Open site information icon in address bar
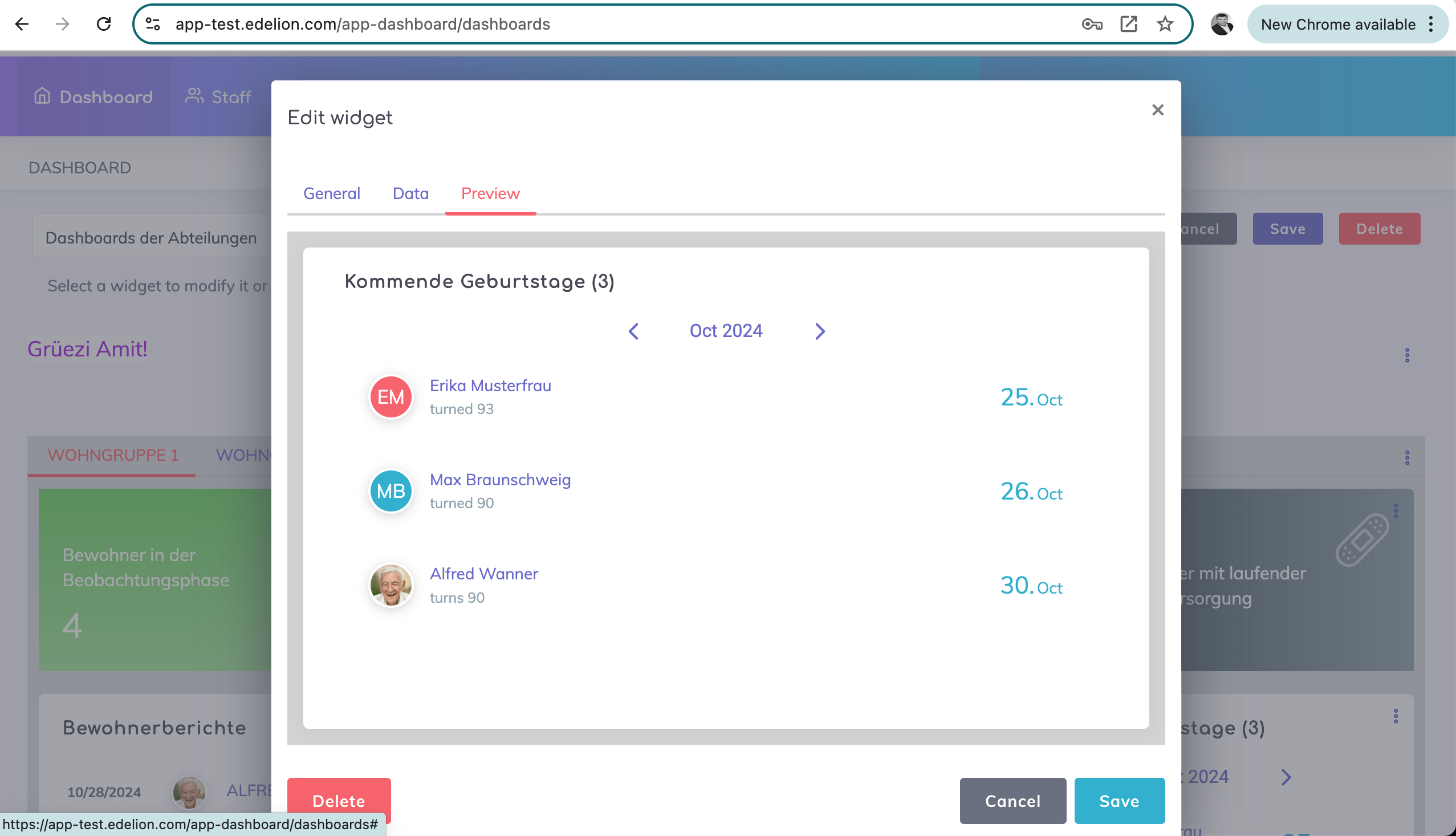1456x836 pixels. click(153, 24)
